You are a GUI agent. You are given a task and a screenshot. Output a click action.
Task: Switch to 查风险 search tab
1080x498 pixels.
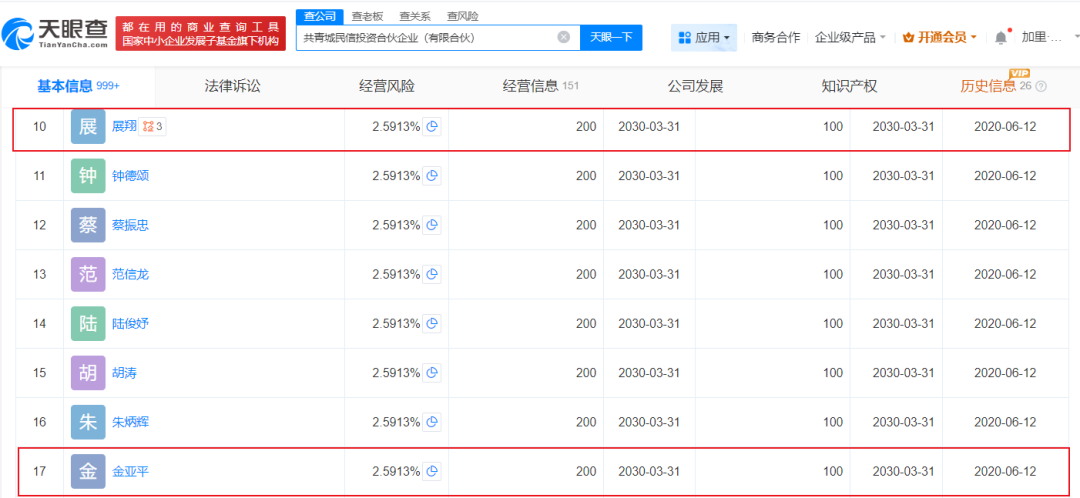coord(462,15)
